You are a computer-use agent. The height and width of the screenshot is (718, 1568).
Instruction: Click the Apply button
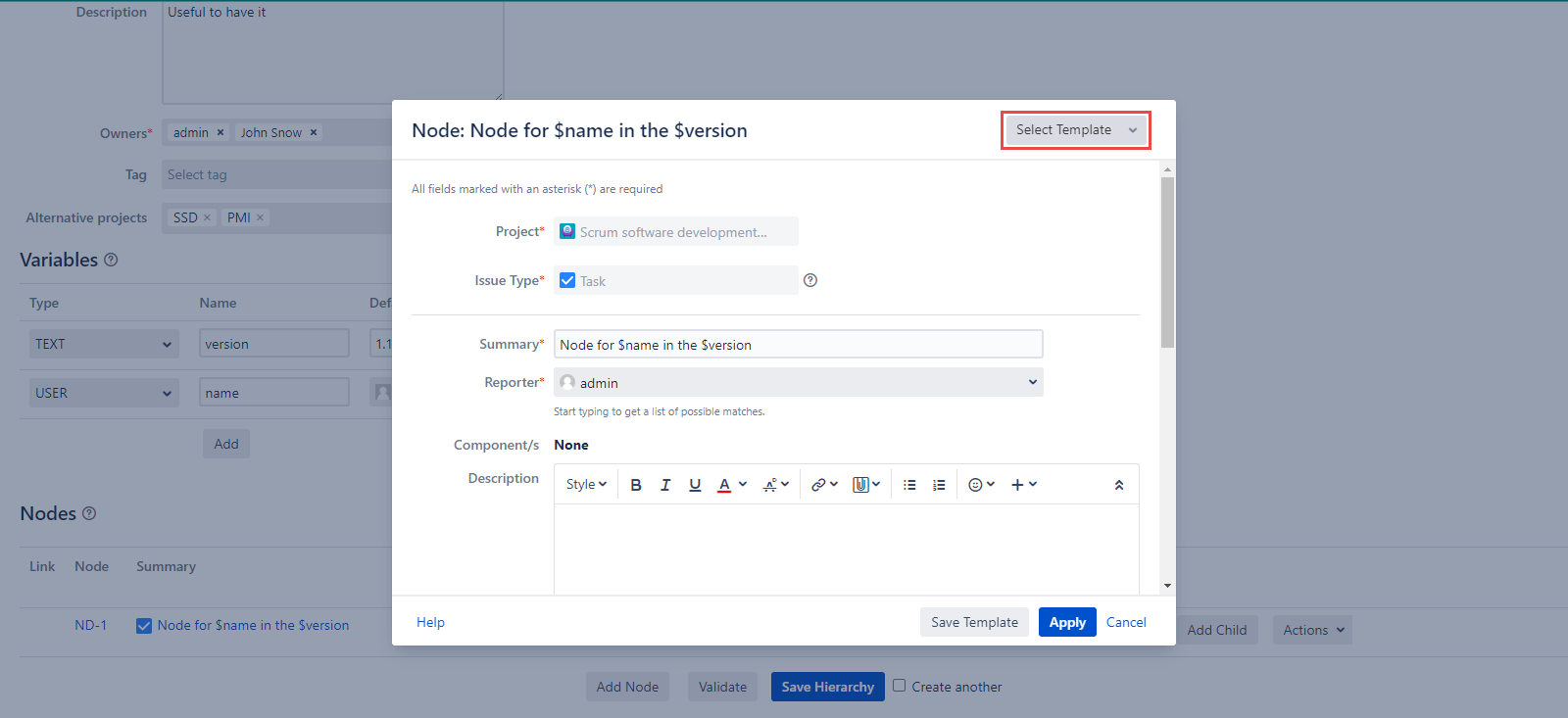point(1066,622)
